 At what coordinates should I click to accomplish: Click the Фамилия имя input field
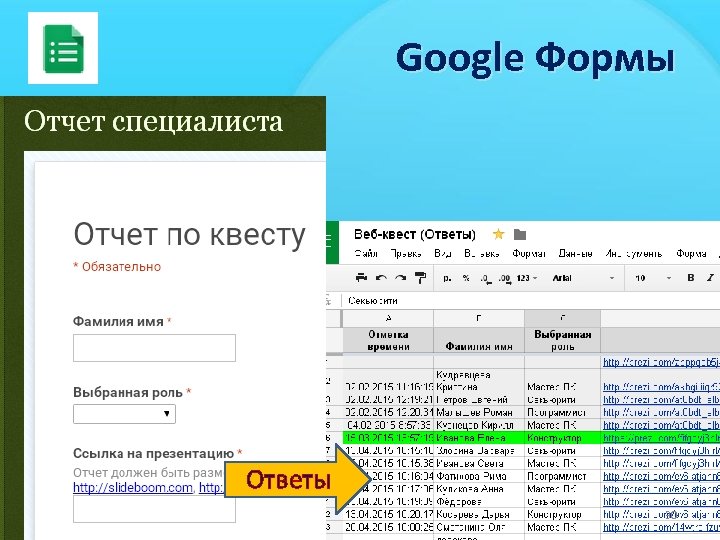(154, 348)
